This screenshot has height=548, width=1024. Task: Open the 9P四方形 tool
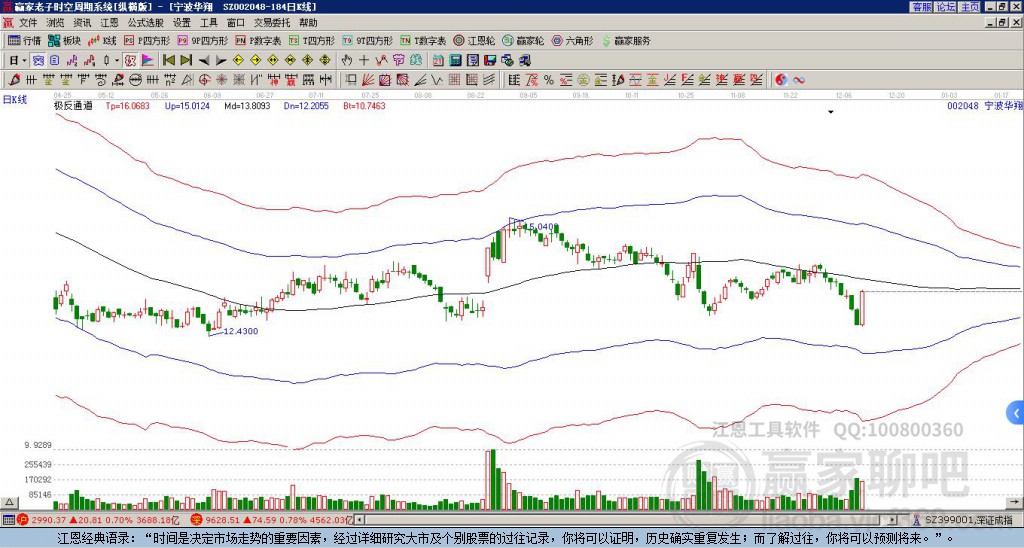point(202,40)
